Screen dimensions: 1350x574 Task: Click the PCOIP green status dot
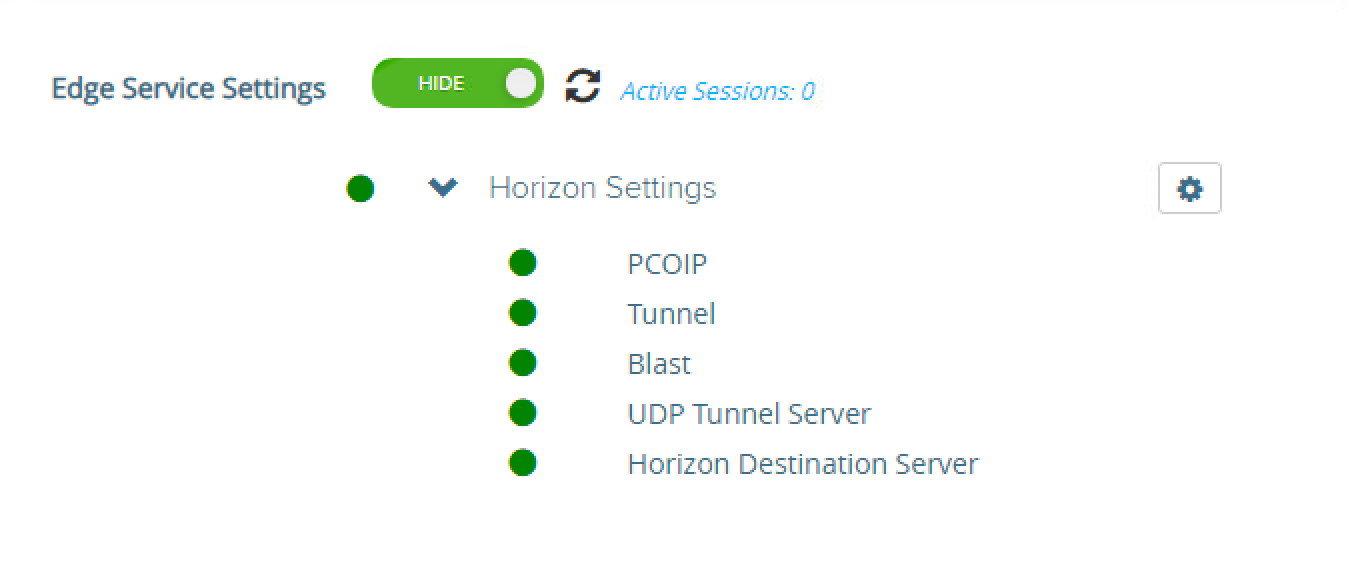click(x=523, y=263)
